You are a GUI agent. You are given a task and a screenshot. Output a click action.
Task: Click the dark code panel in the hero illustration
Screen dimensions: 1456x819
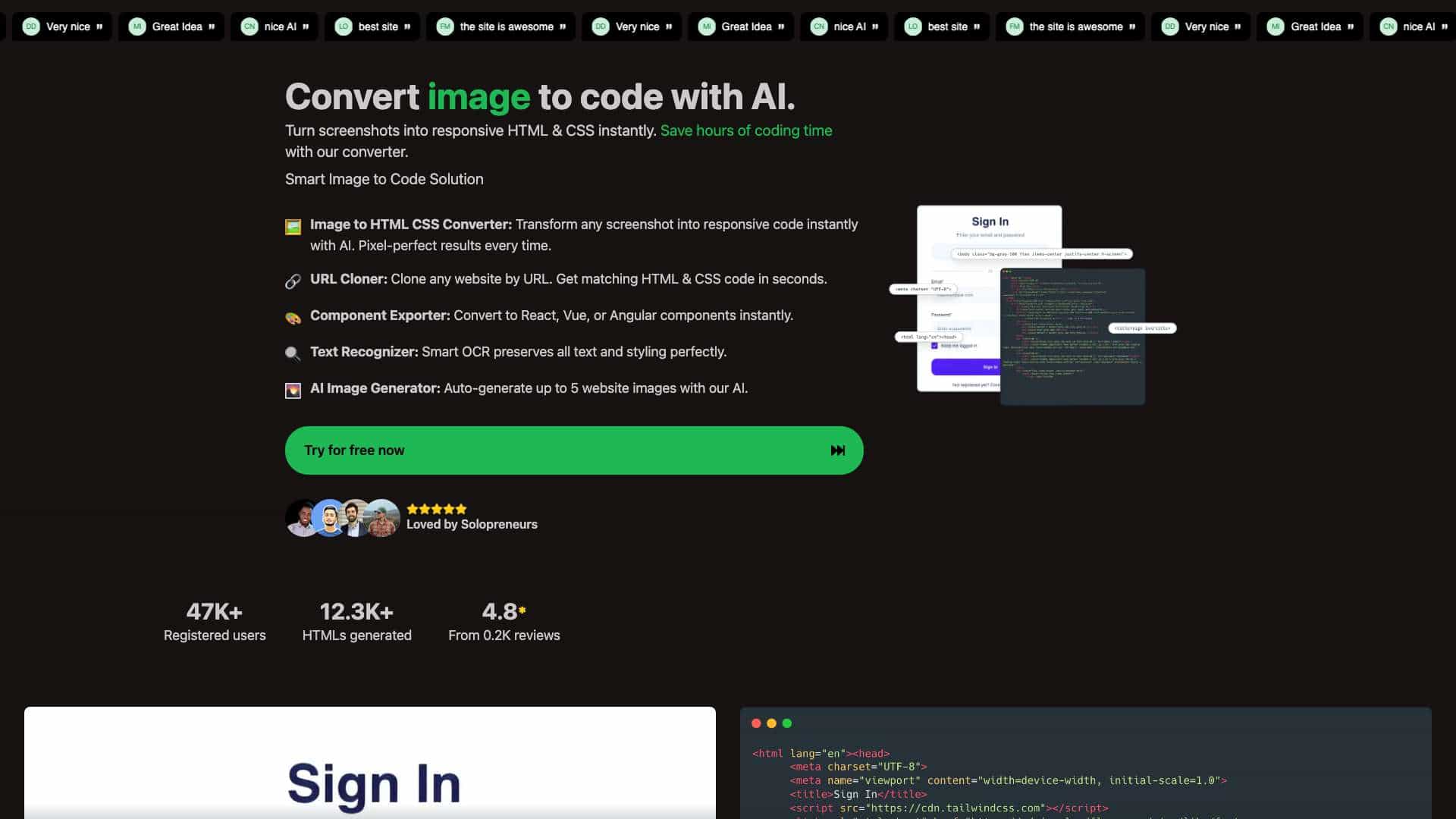pyautogui.click(x=1072, y=337)
